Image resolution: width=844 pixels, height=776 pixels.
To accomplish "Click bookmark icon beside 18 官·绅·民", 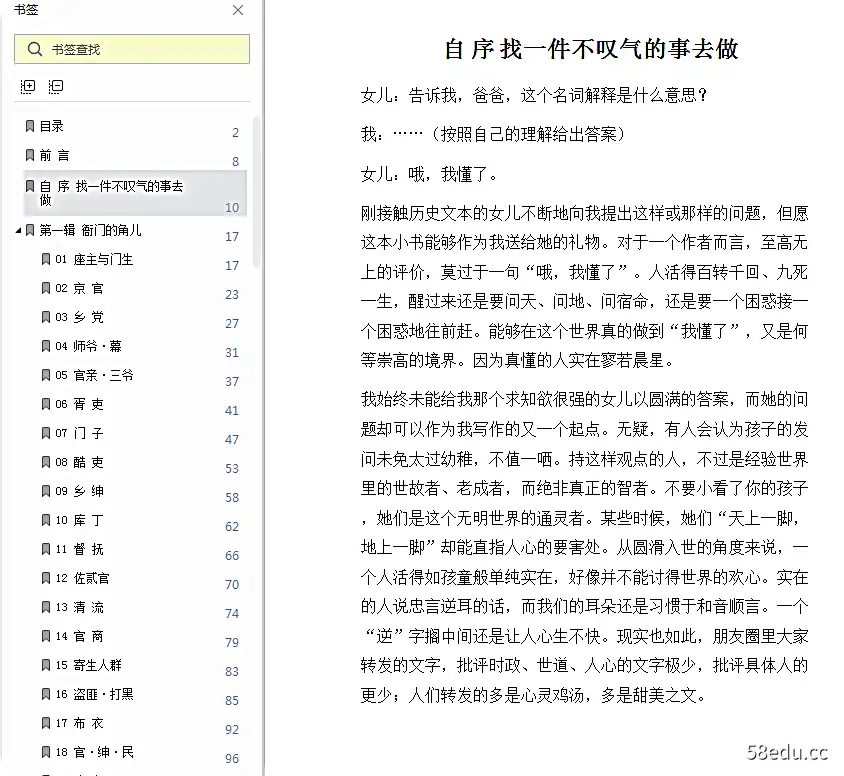I will (46, 752).
